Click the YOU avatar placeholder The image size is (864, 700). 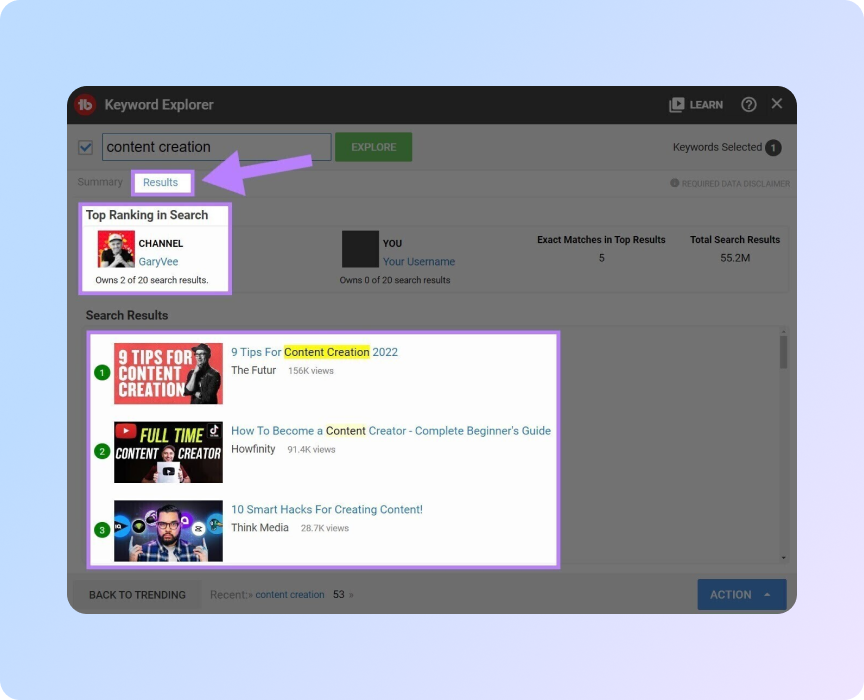360,248
